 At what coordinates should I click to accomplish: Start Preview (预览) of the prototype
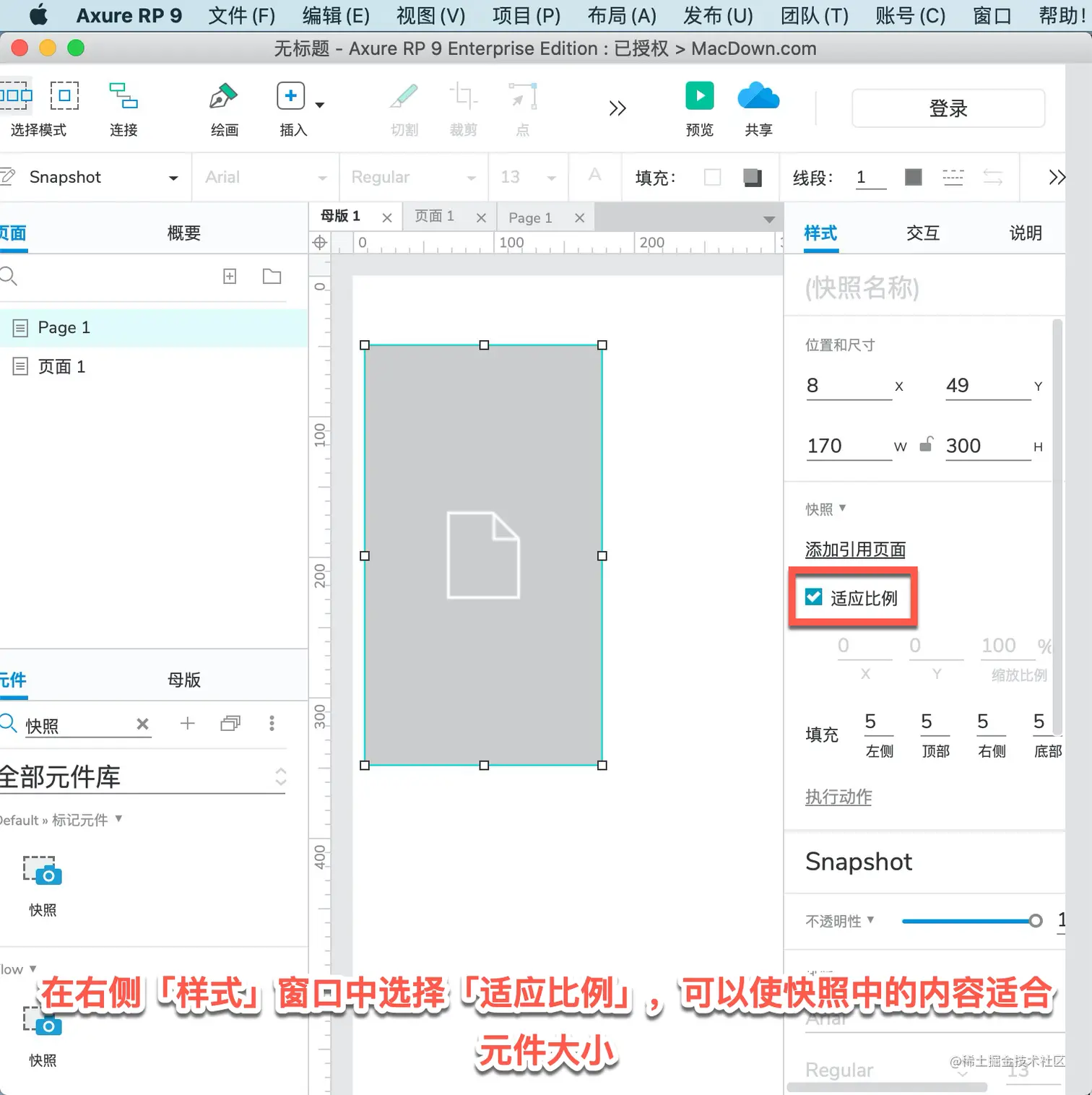coord(699,95)
